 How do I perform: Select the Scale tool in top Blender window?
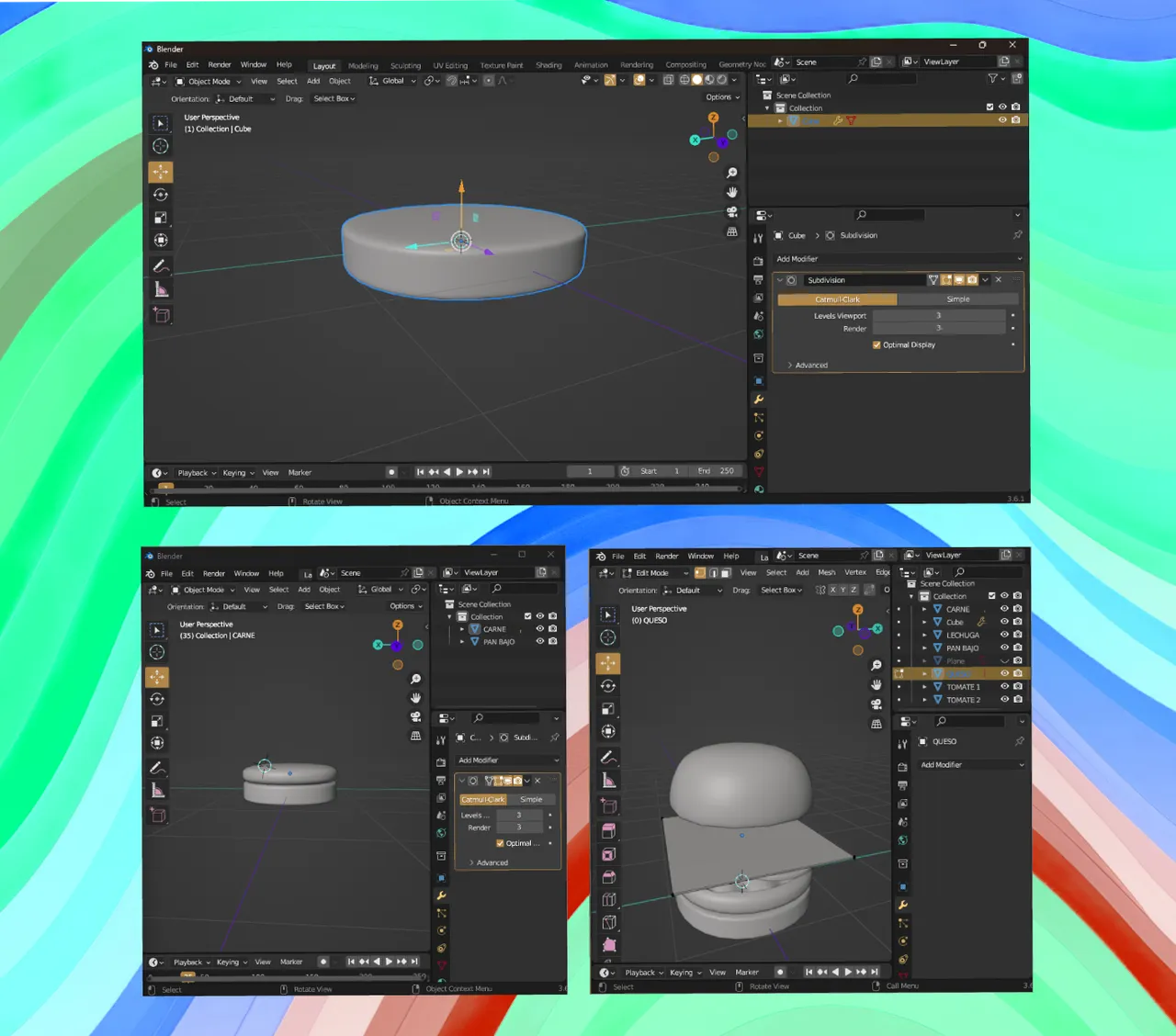point(161,218)
